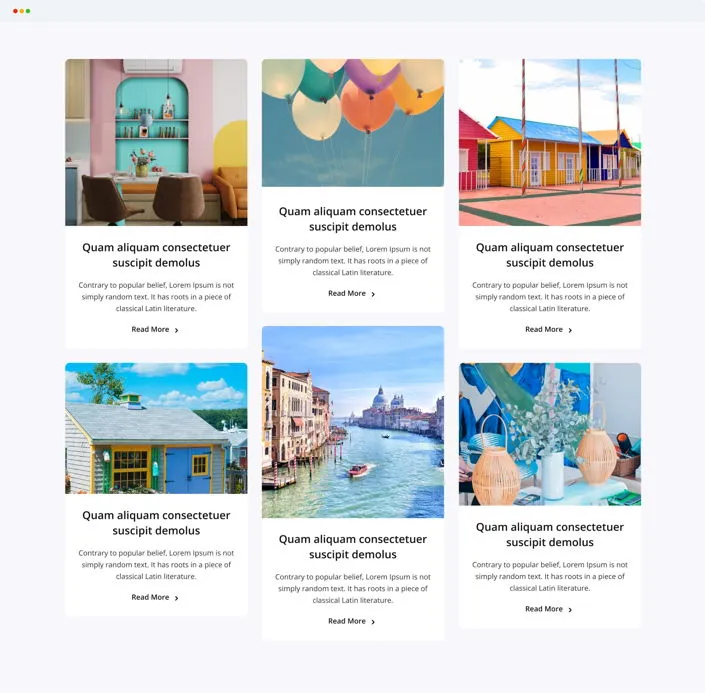Open the cottage with blue door image
This screenshot has width=705, height=693.
156,428
